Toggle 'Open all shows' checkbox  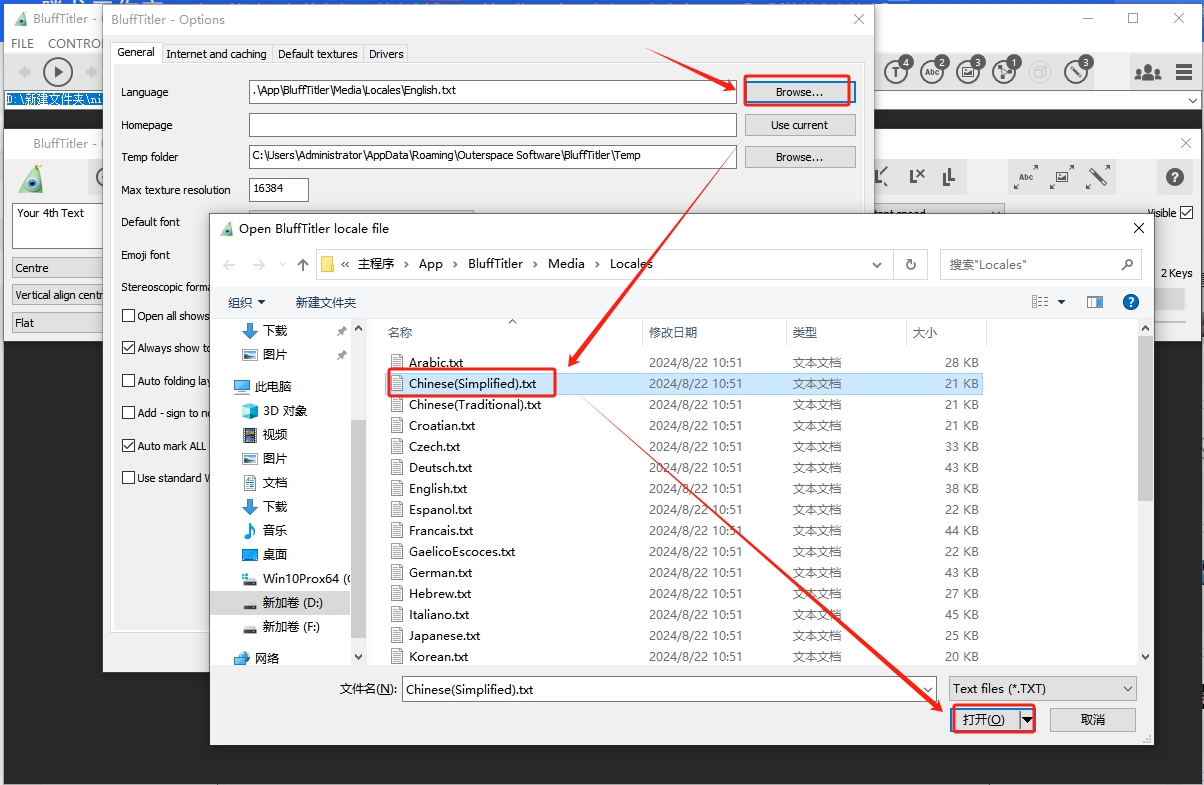pyautogui.click(x=128, y=316)
